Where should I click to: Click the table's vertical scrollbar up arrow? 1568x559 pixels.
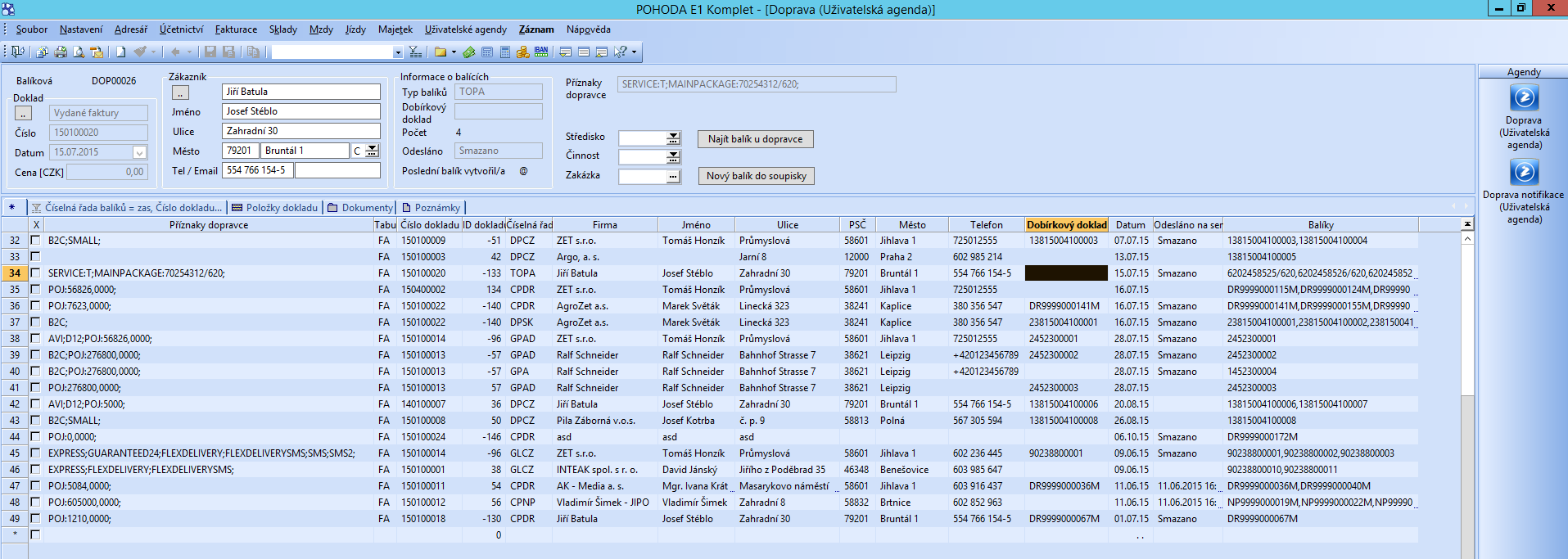[x=1467, y=239]
